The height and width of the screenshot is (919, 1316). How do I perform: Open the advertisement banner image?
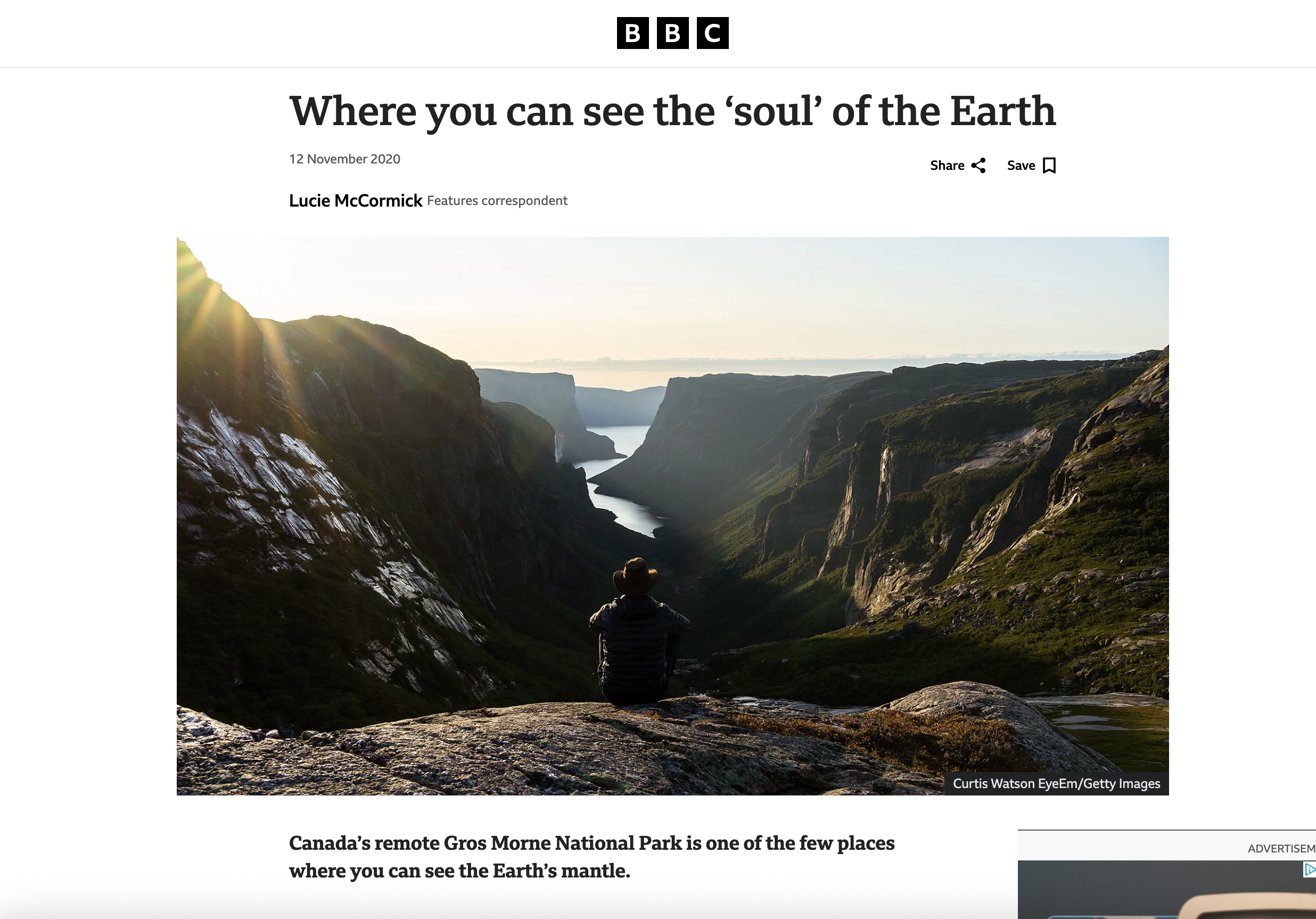(1167, 890)
